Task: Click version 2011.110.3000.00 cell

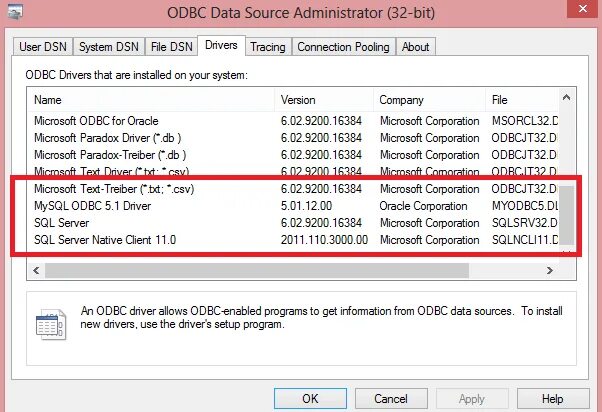Action: 324,240
